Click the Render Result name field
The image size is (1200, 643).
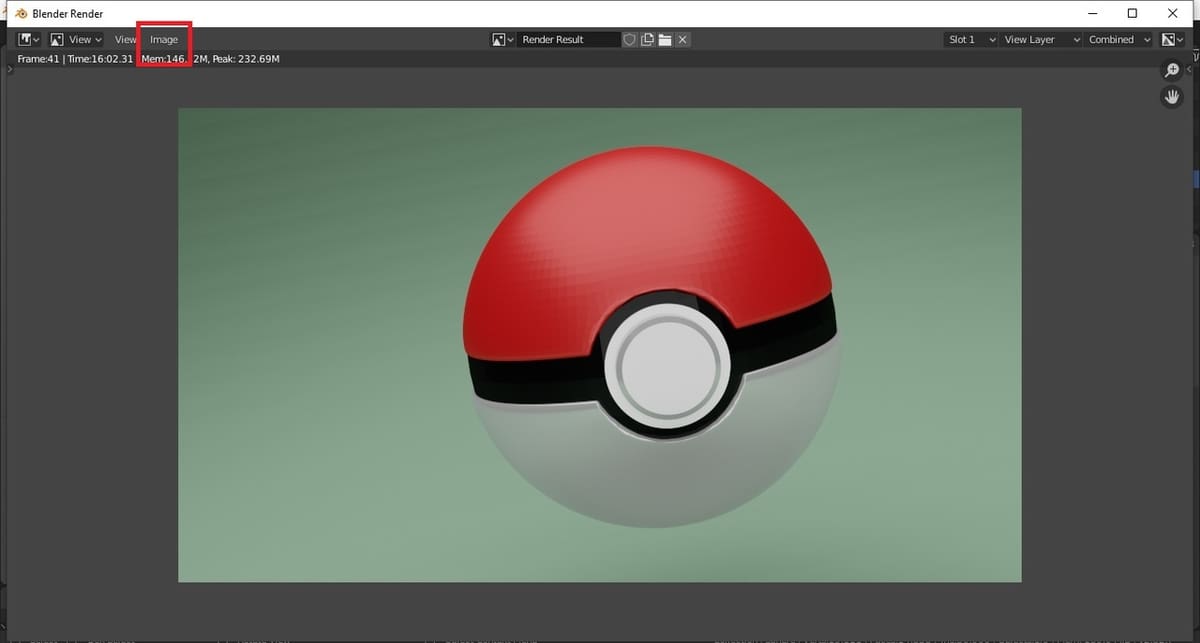point(569,39)
